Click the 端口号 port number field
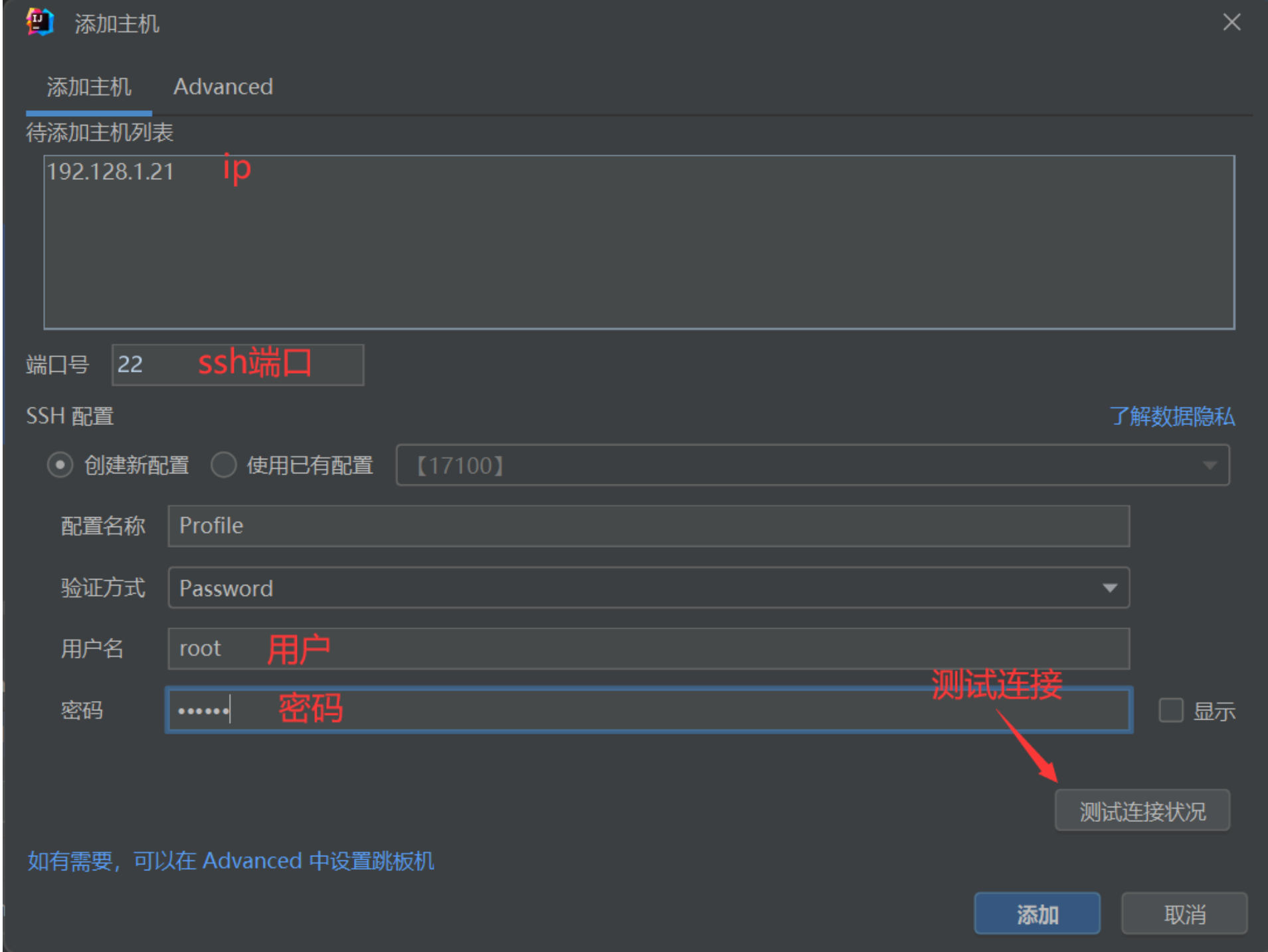 tap(237, 364)
